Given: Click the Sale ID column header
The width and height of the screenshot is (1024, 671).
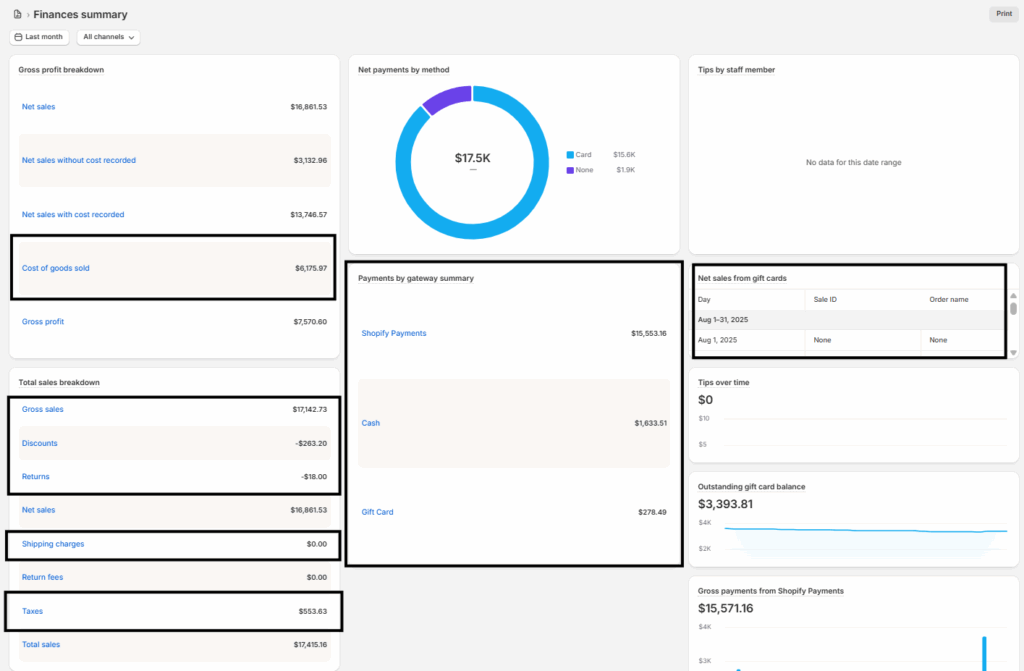Looking at the screenshot, I should [826, 299].
